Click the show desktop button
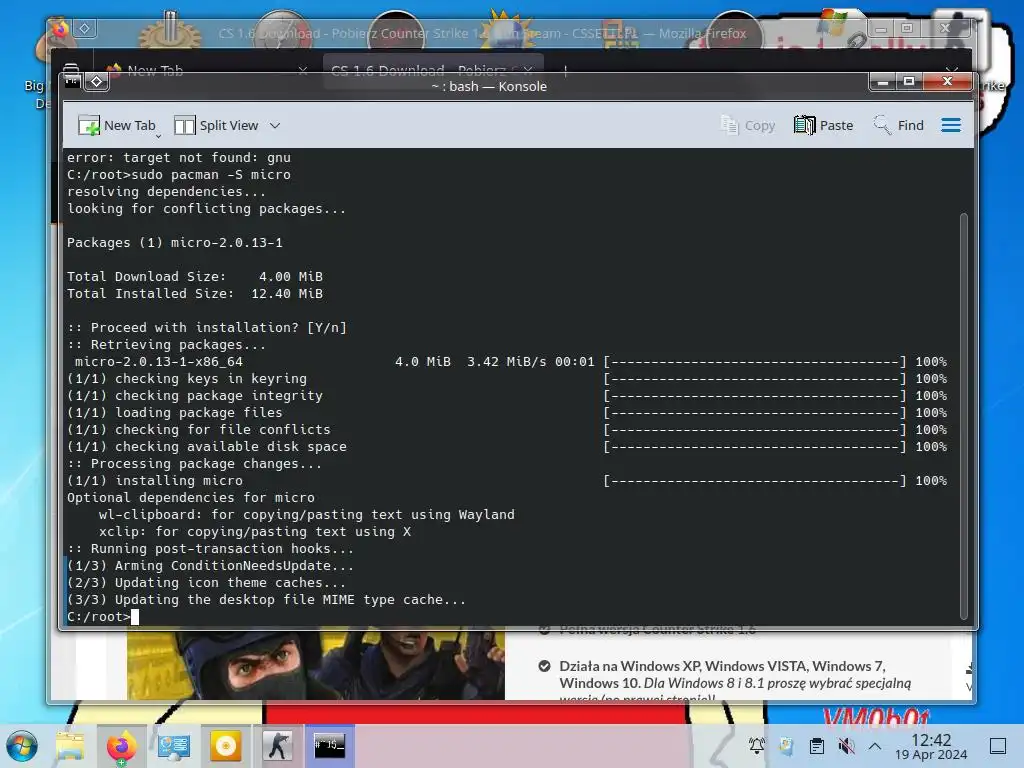The width and height of the screenshot is (1024, 768). coord(998,746)
